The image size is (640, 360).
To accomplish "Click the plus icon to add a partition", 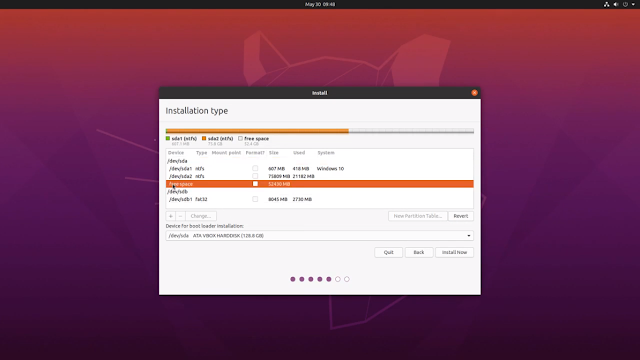I will click(171, 216).
